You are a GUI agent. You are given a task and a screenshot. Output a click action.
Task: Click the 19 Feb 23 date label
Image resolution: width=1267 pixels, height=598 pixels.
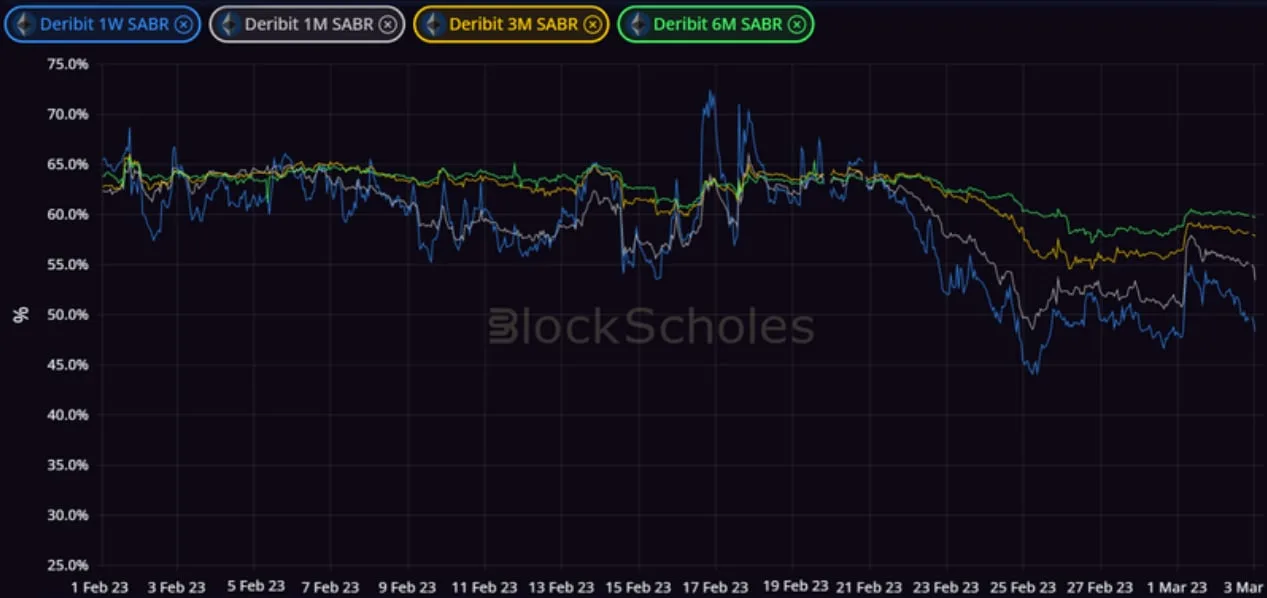(794, 585)
